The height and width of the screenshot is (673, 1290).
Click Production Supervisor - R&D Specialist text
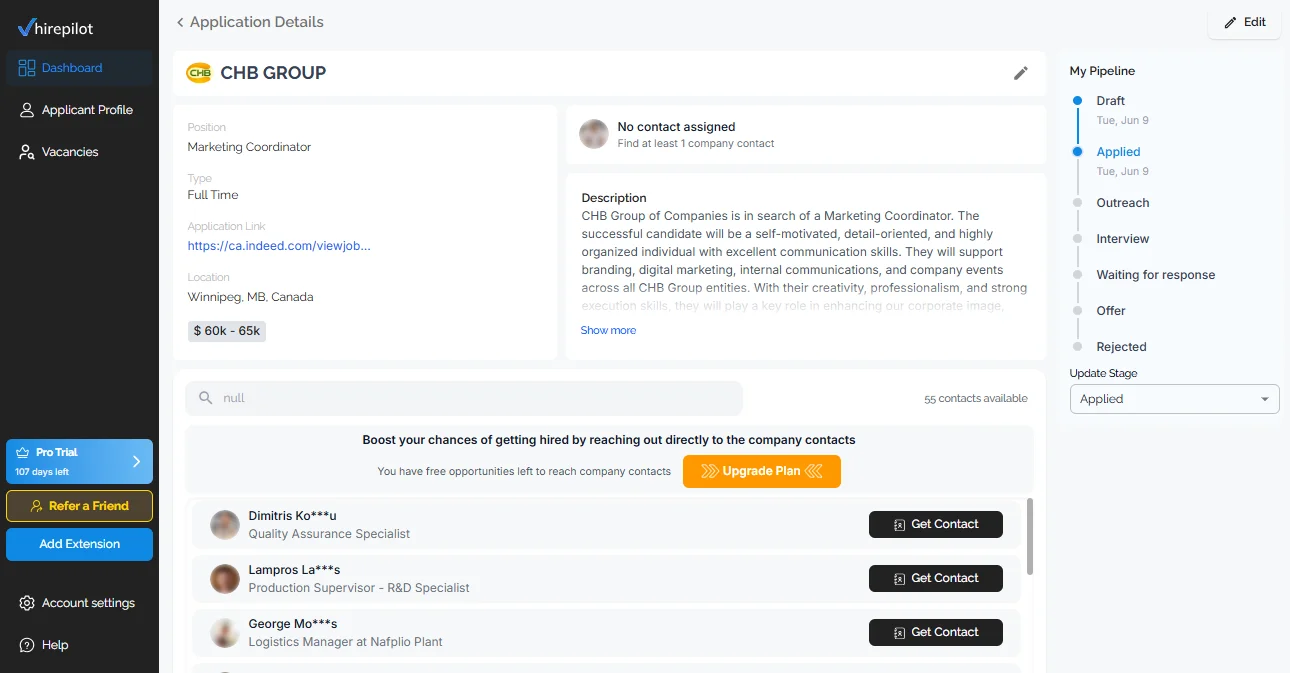click(x=359, y=588)
